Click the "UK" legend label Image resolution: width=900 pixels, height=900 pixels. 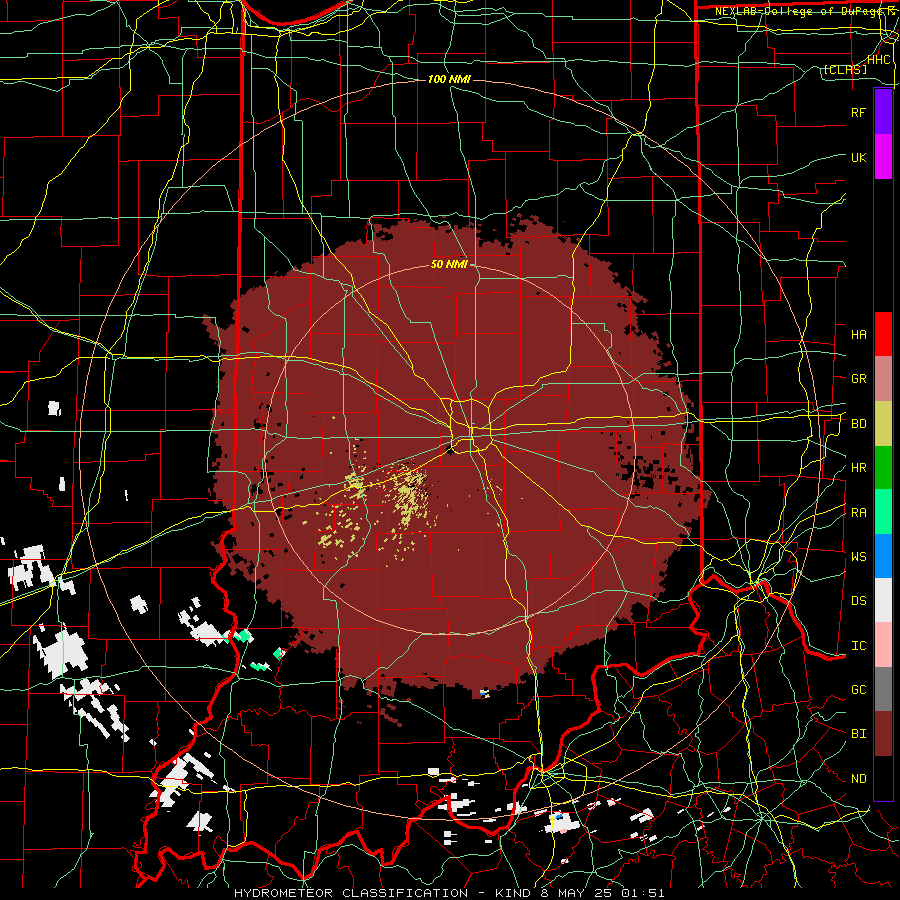[858, 157]
